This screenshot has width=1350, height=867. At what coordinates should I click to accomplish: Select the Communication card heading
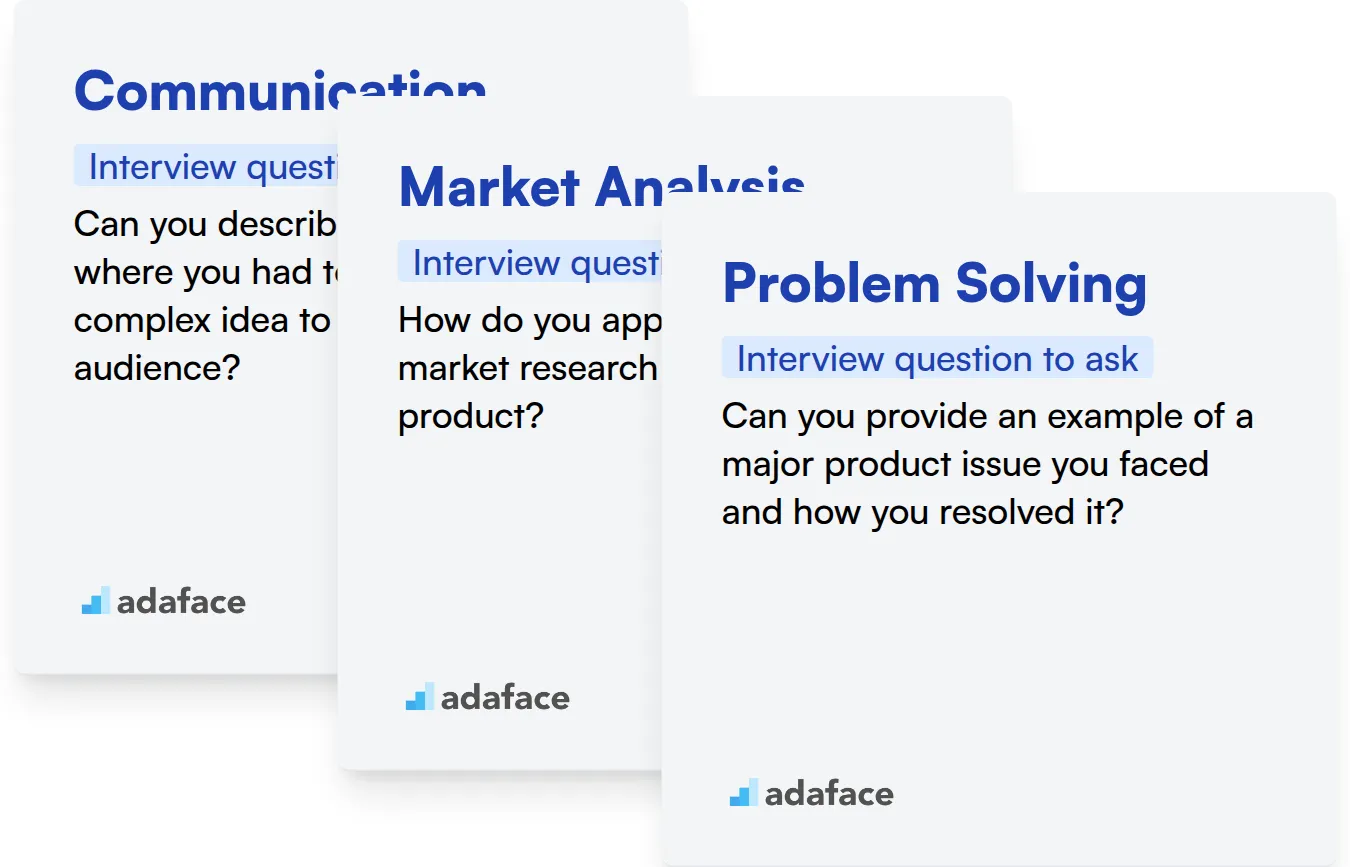pos(280,90)
